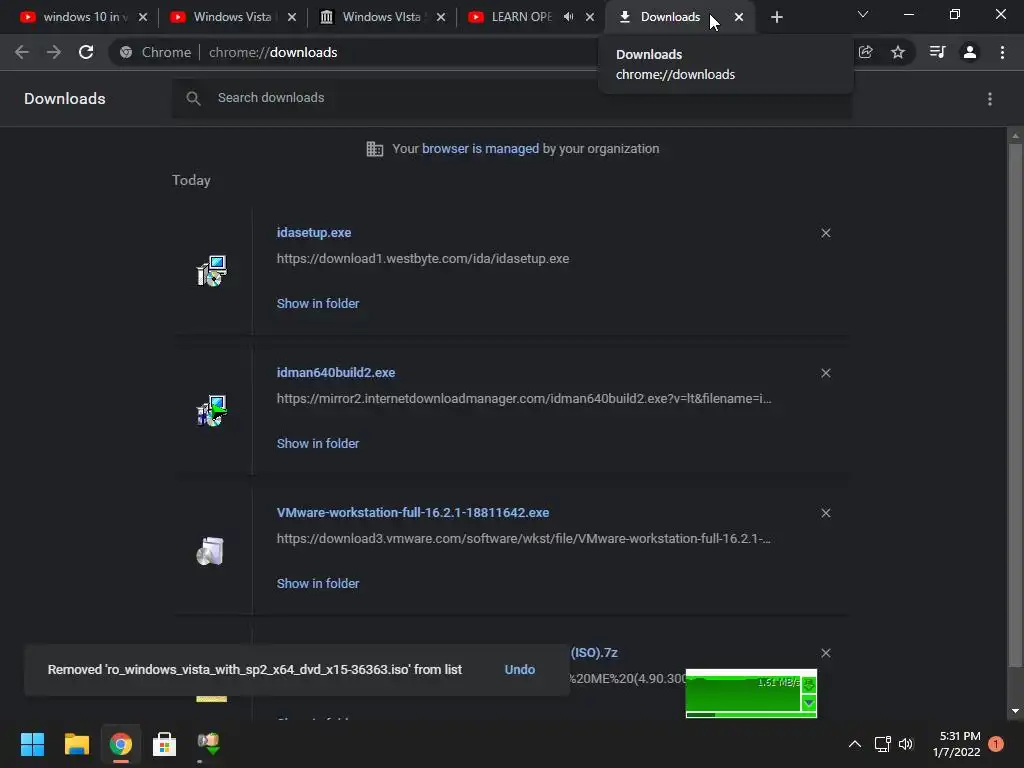Open downloads page more actions menu

click(990, 99)
